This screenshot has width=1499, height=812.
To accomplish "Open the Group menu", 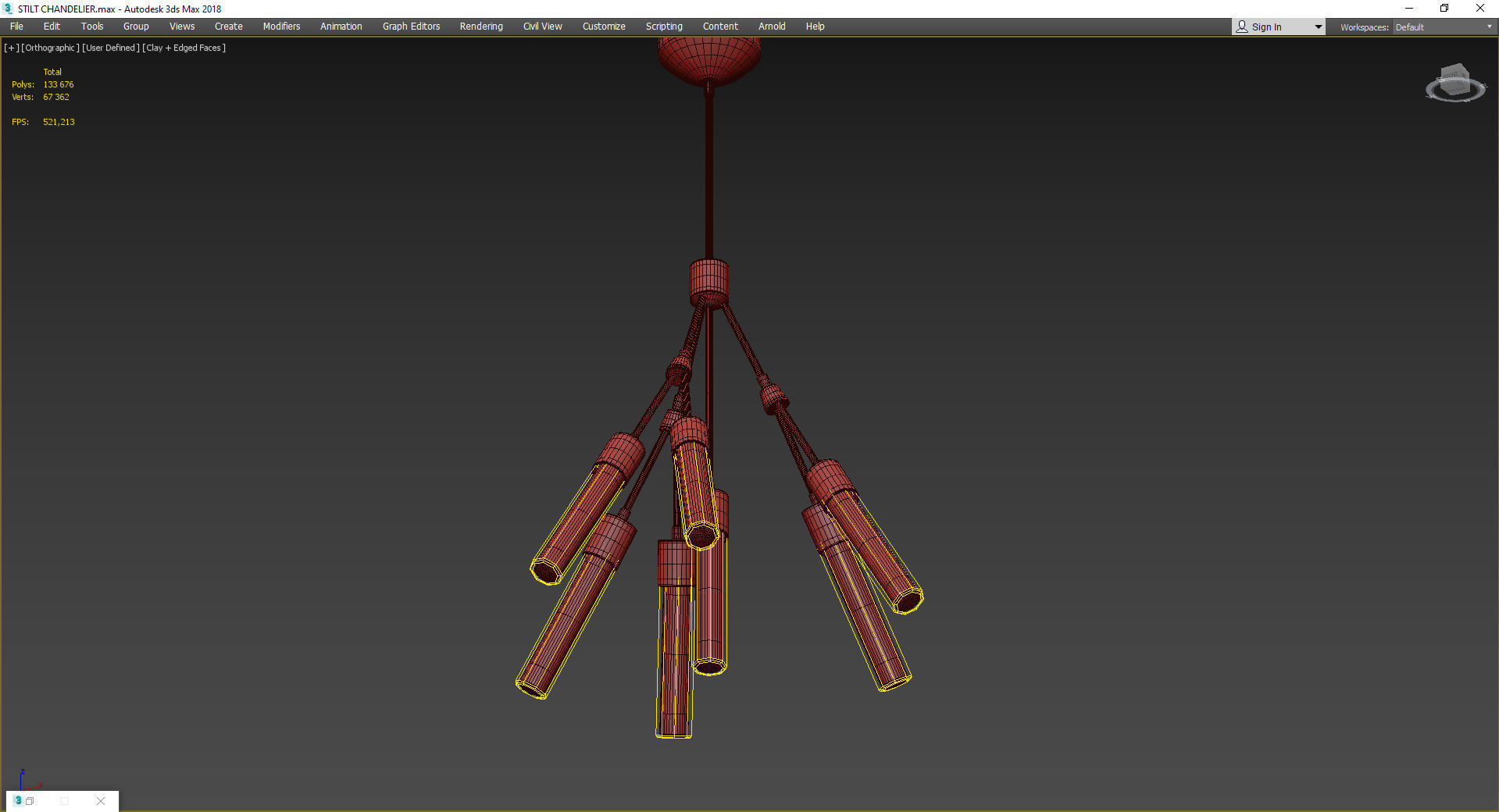I will [x=136, y=27].
